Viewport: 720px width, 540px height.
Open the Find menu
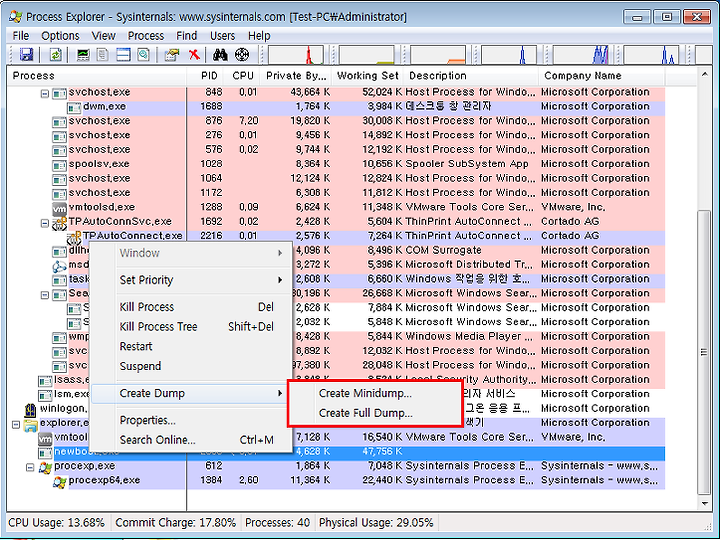pos(186,35)
